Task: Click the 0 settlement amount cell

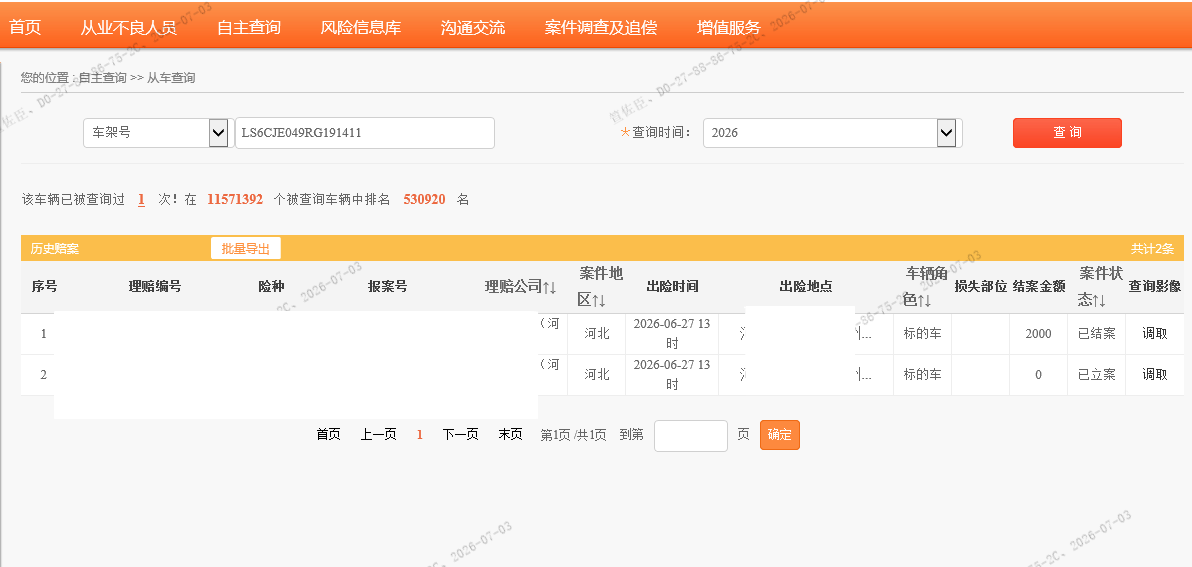Action: (x=1038, y=375)
